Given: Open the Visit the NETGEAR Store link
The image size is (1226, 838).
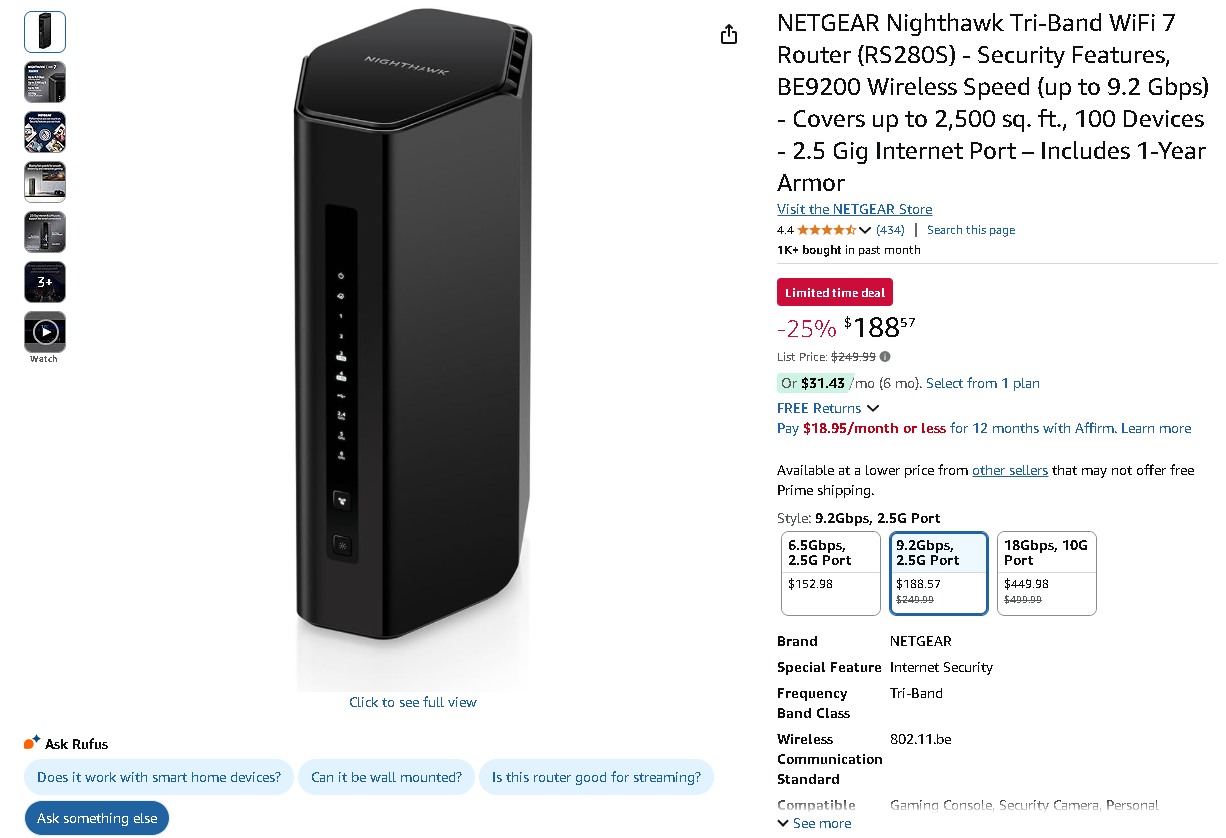Looking at the screenshot, I should (x=854, y=209).
